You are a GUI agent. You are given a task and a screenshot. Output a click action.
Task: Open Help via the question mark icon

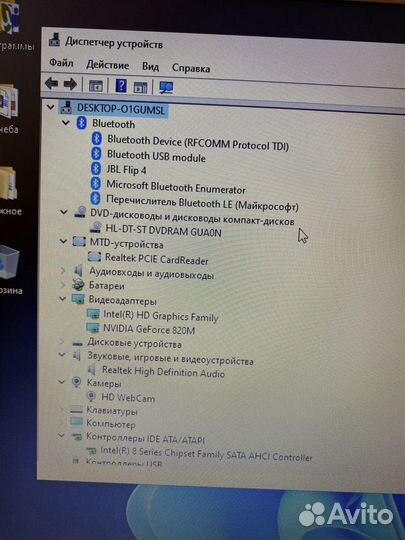pos(121,86)
